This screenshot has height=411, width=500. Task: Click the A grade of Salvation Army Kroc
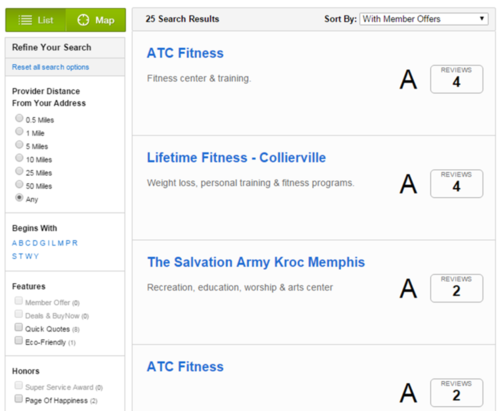click(408, 289)
